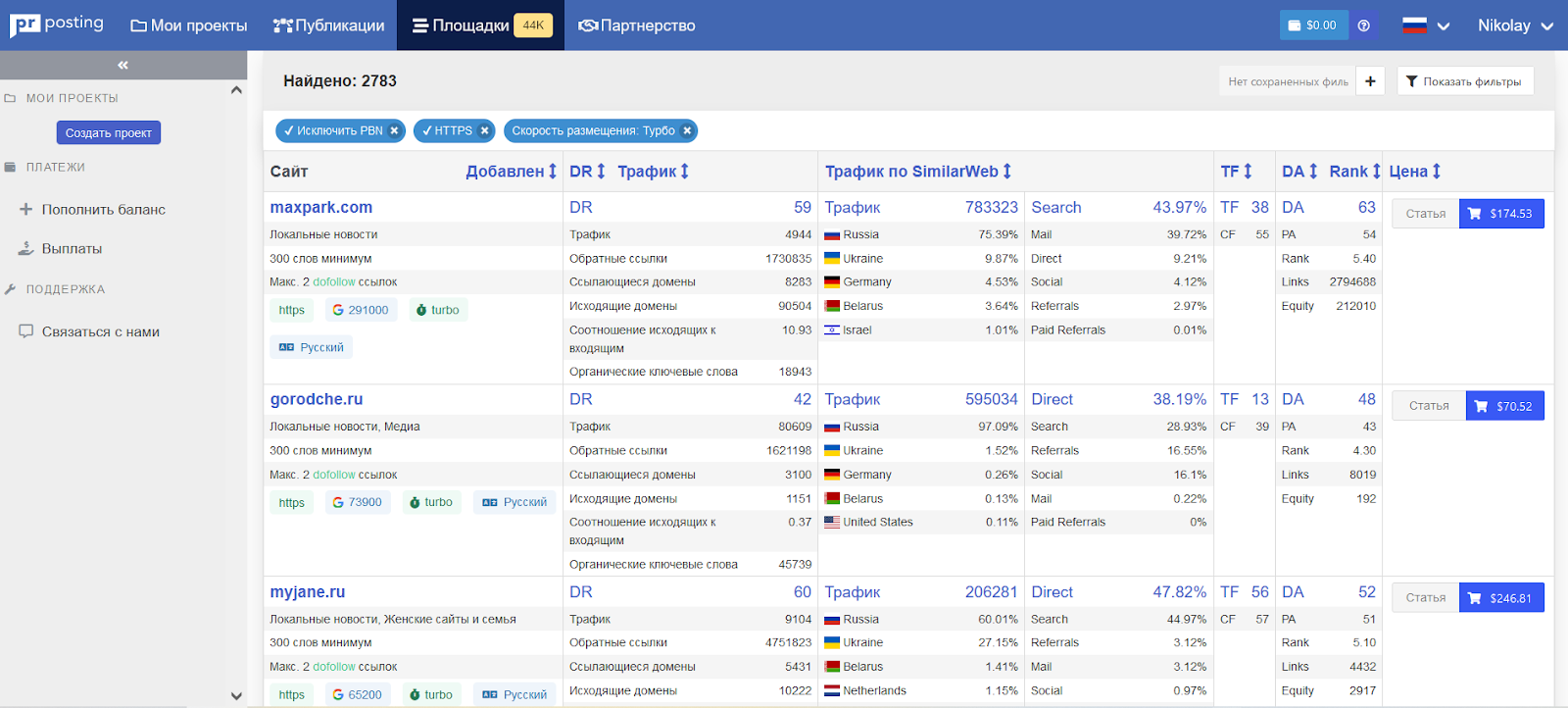Click the Русский tag on myjane.ru

tap(514, 694)
